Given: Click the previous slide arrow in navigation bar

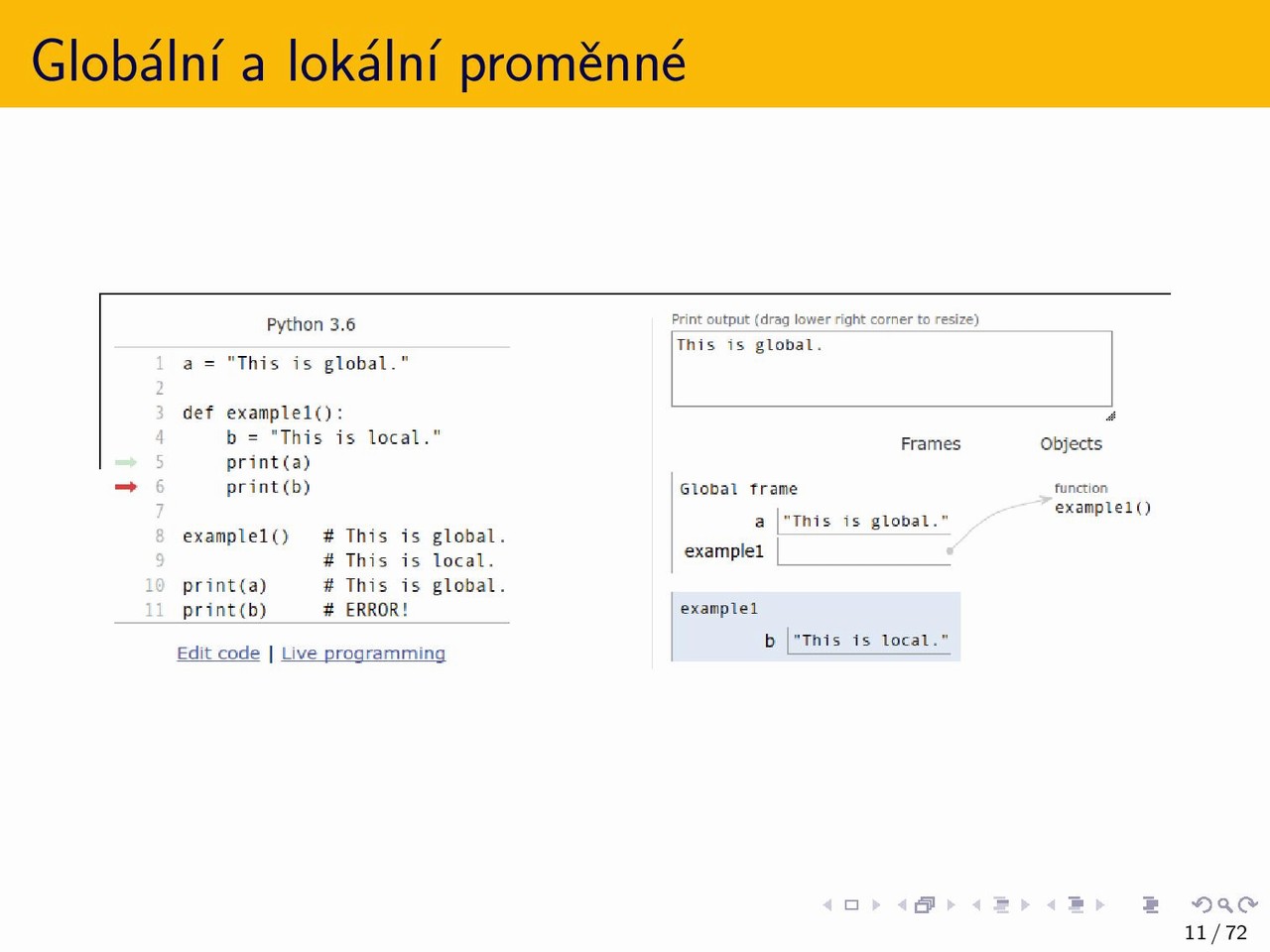Looking at the screenshot, I should (827, 904).
